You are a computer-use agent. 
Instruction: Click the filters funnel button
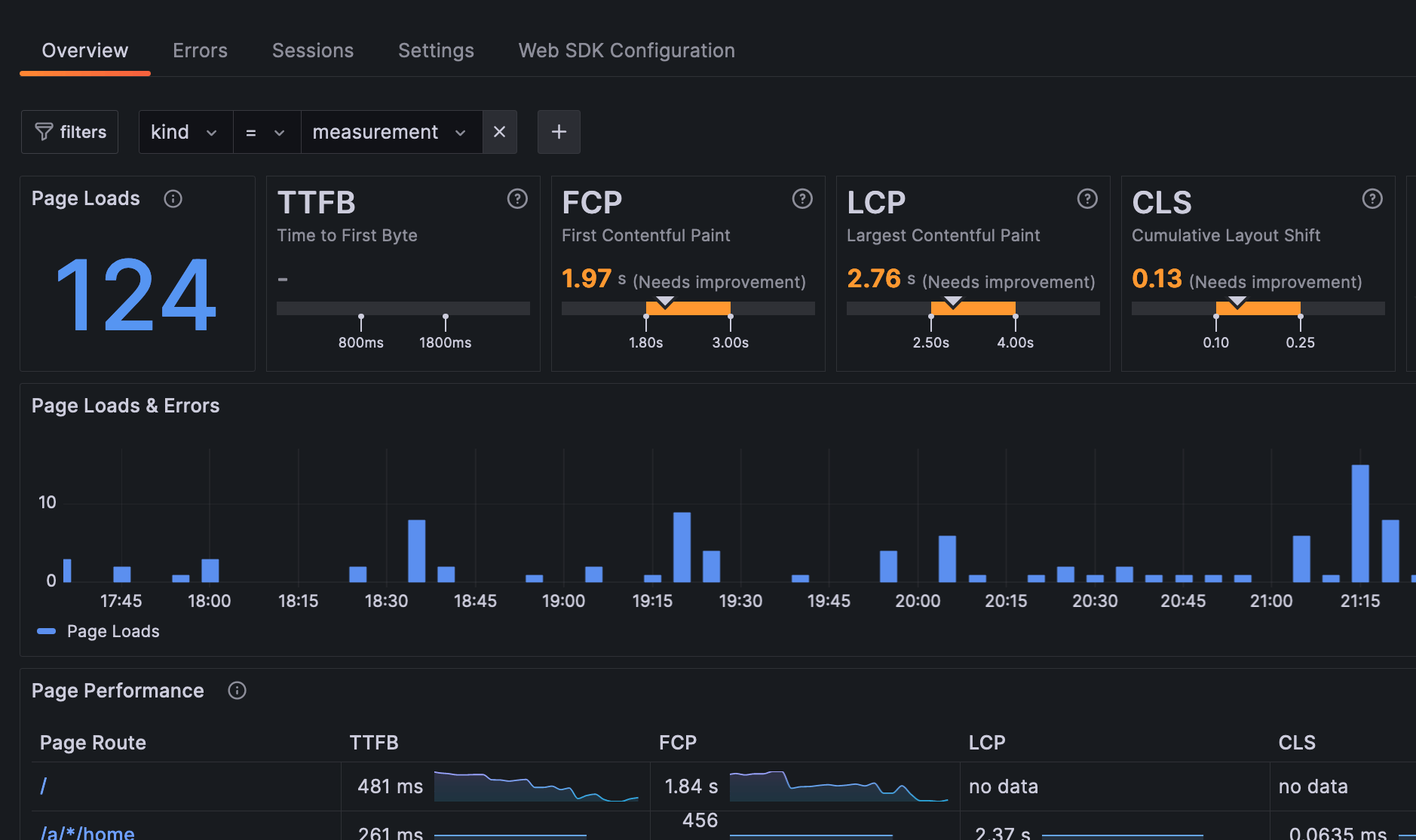pos(70,132)
